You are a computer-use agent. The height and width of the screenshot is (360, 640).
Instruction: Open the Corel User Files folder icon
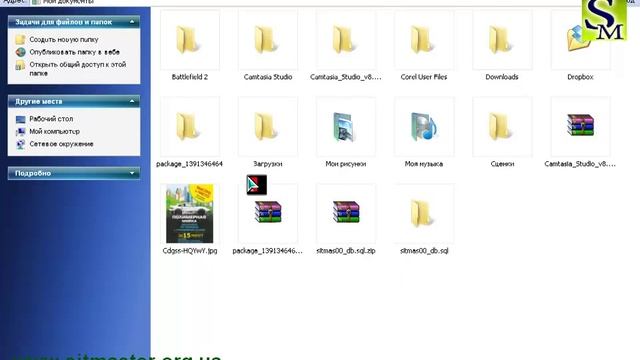422,40
